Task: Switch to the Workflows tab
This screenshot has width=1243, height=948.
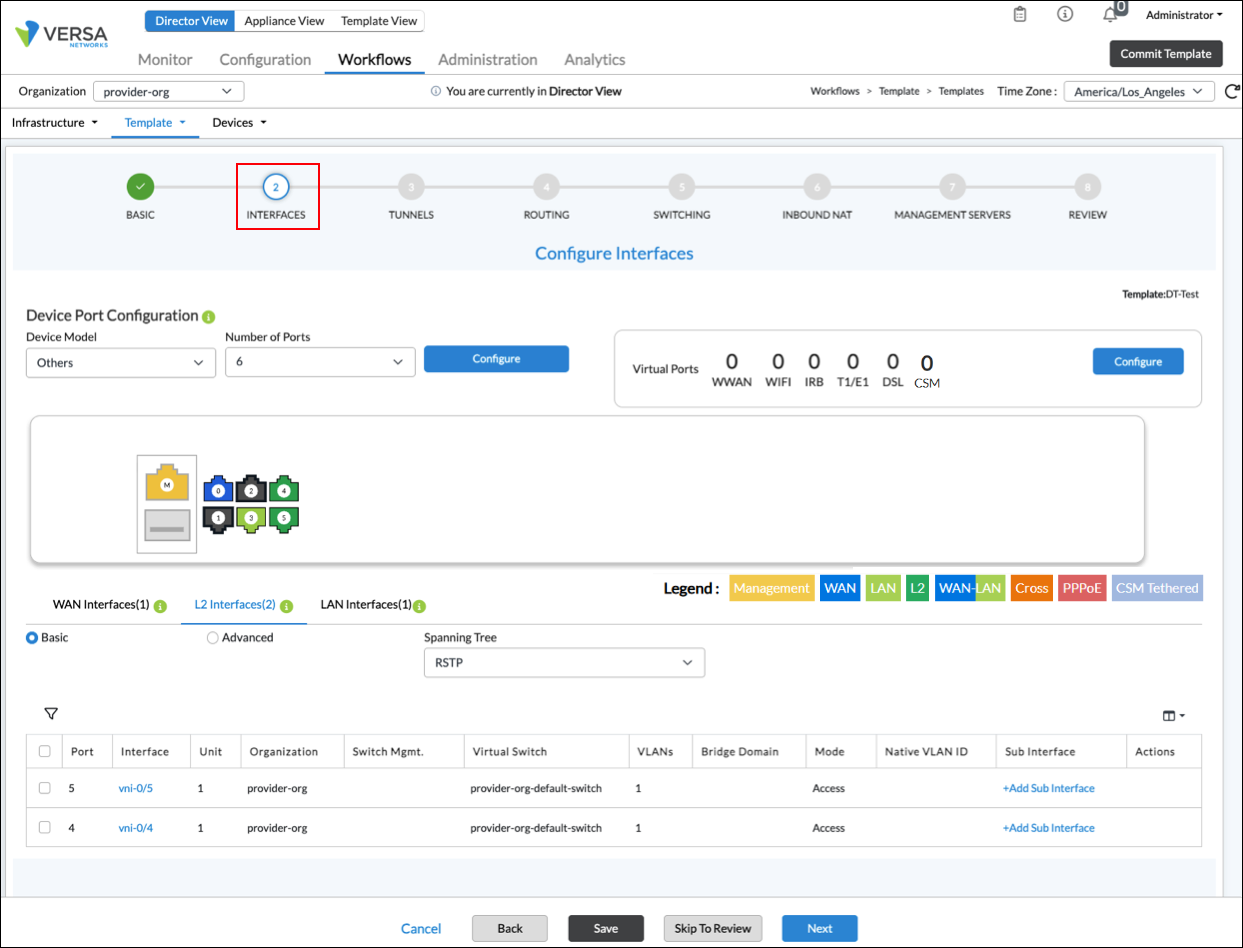Action: click(x=374, y=59)
